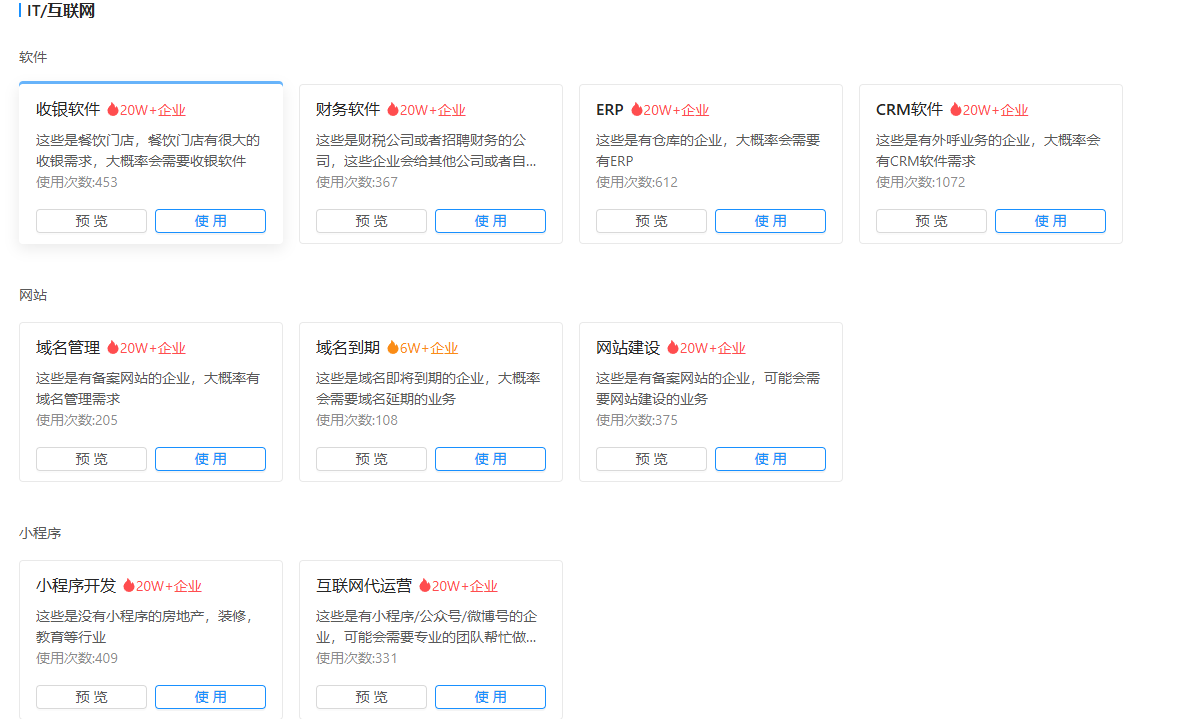Preview the 收银软件 template
The width and height of the screenshot is (1193, 719).
click(x=91, y=221)
